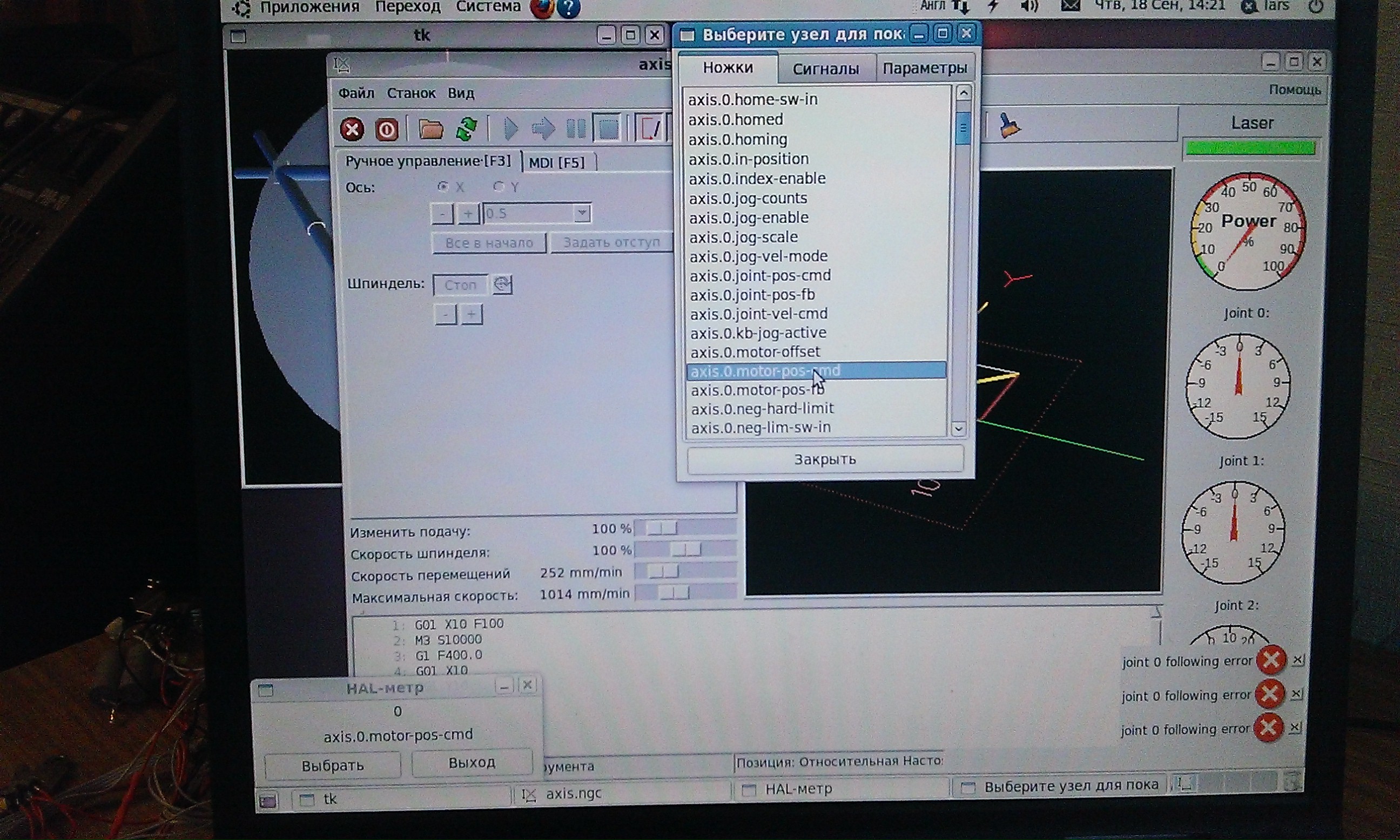This screenshot has width=1400, height=840.
Task: Click the clear live plot brush icon
Action: (x=1008, y=126)
